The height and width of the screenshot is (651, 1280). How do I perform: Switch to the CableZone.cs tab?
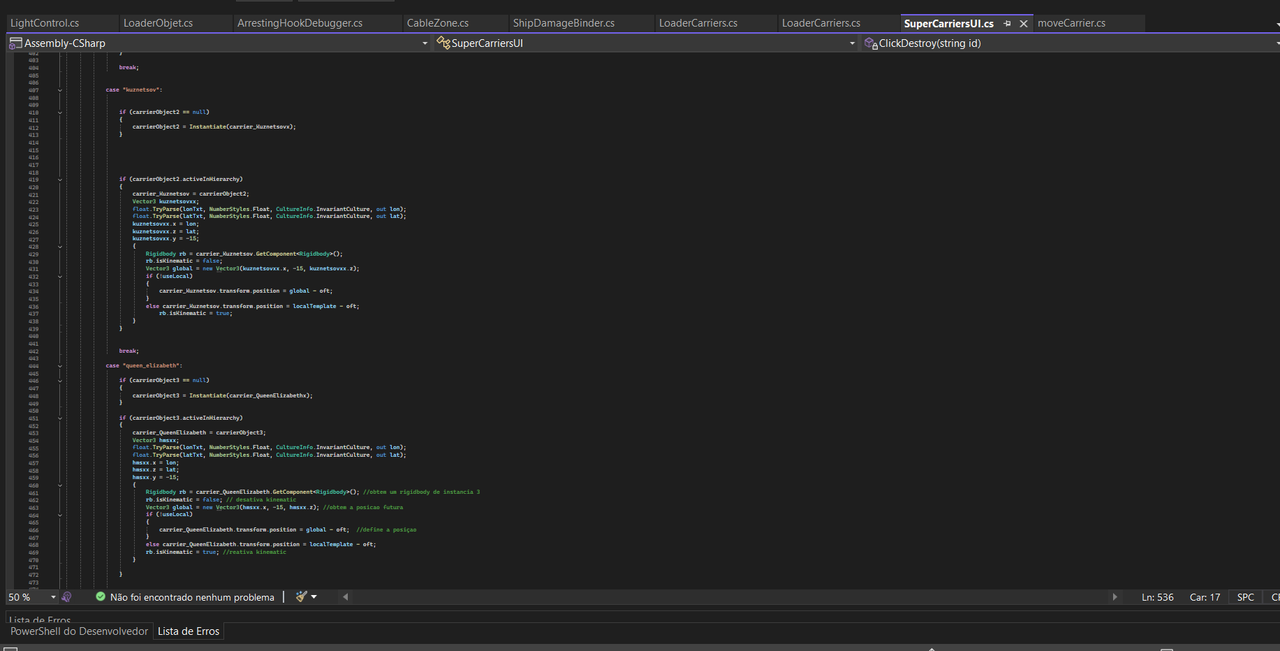coord(437,23)
